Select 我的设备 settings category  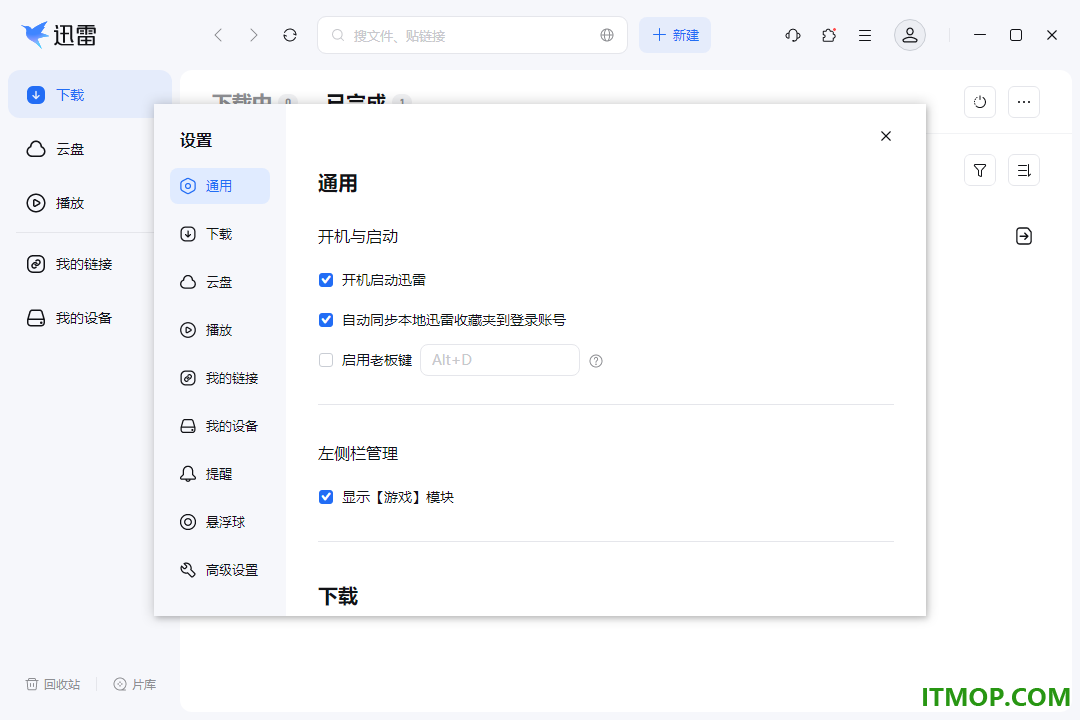pyautogui.click(x=220, y=426)
